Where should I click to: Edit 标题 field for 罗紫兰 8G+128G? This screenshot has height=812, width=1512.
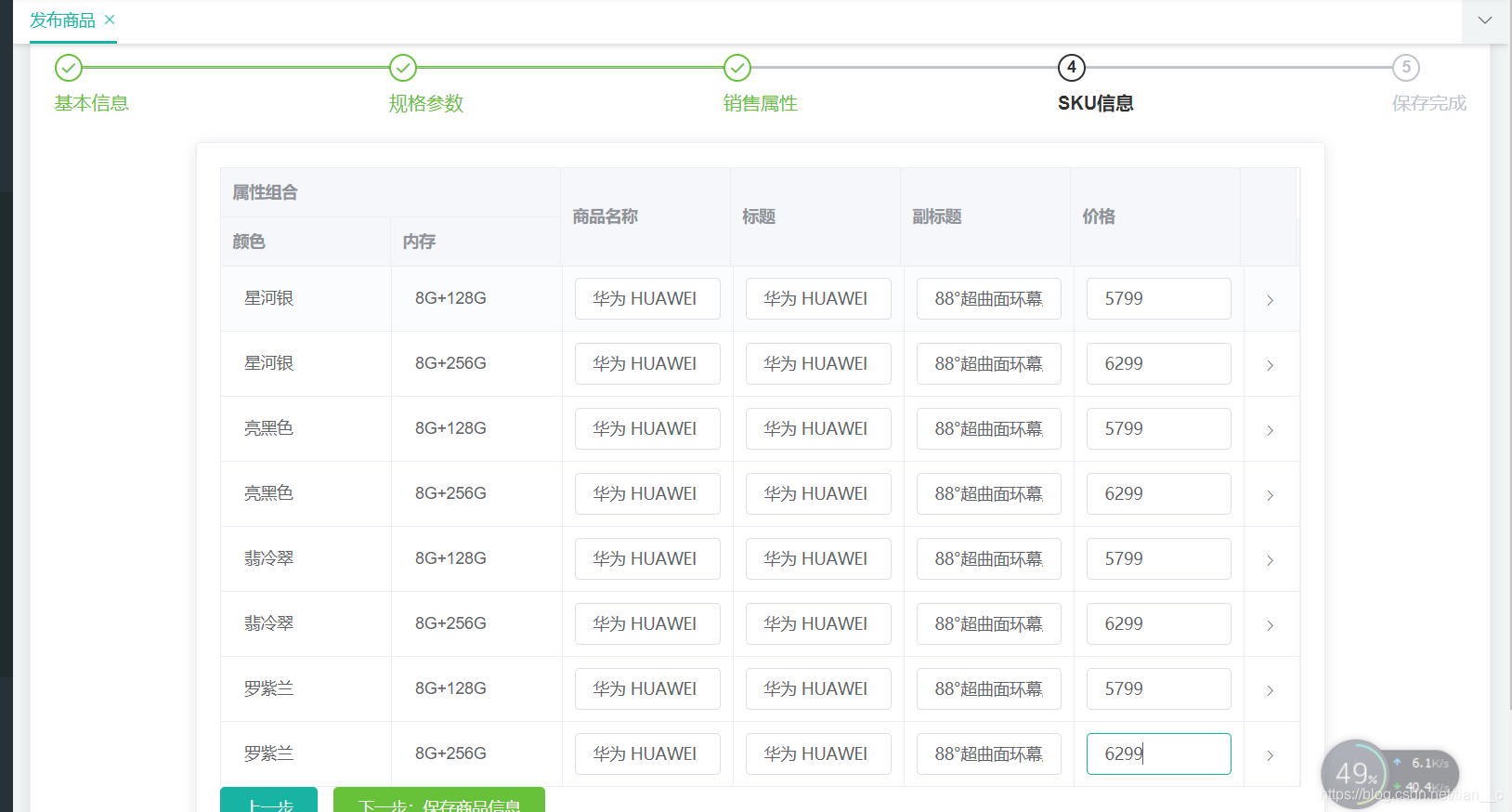818,688
